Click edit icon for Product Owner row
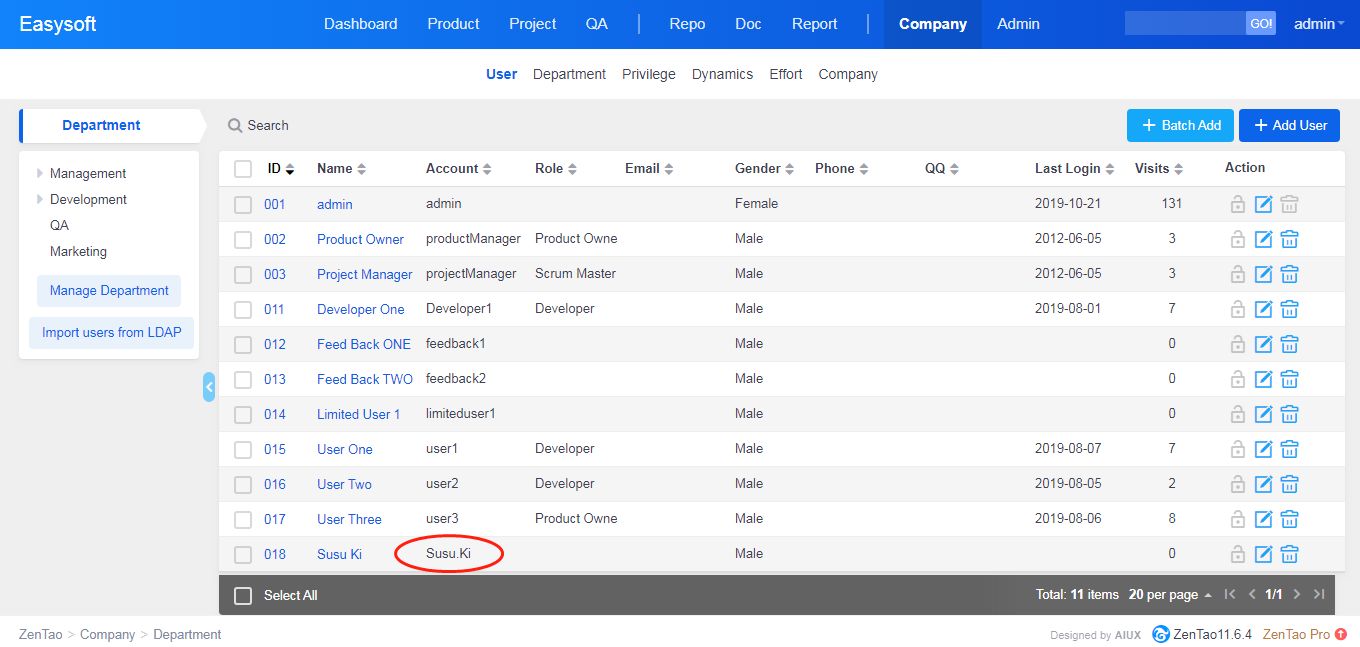 1263,239
